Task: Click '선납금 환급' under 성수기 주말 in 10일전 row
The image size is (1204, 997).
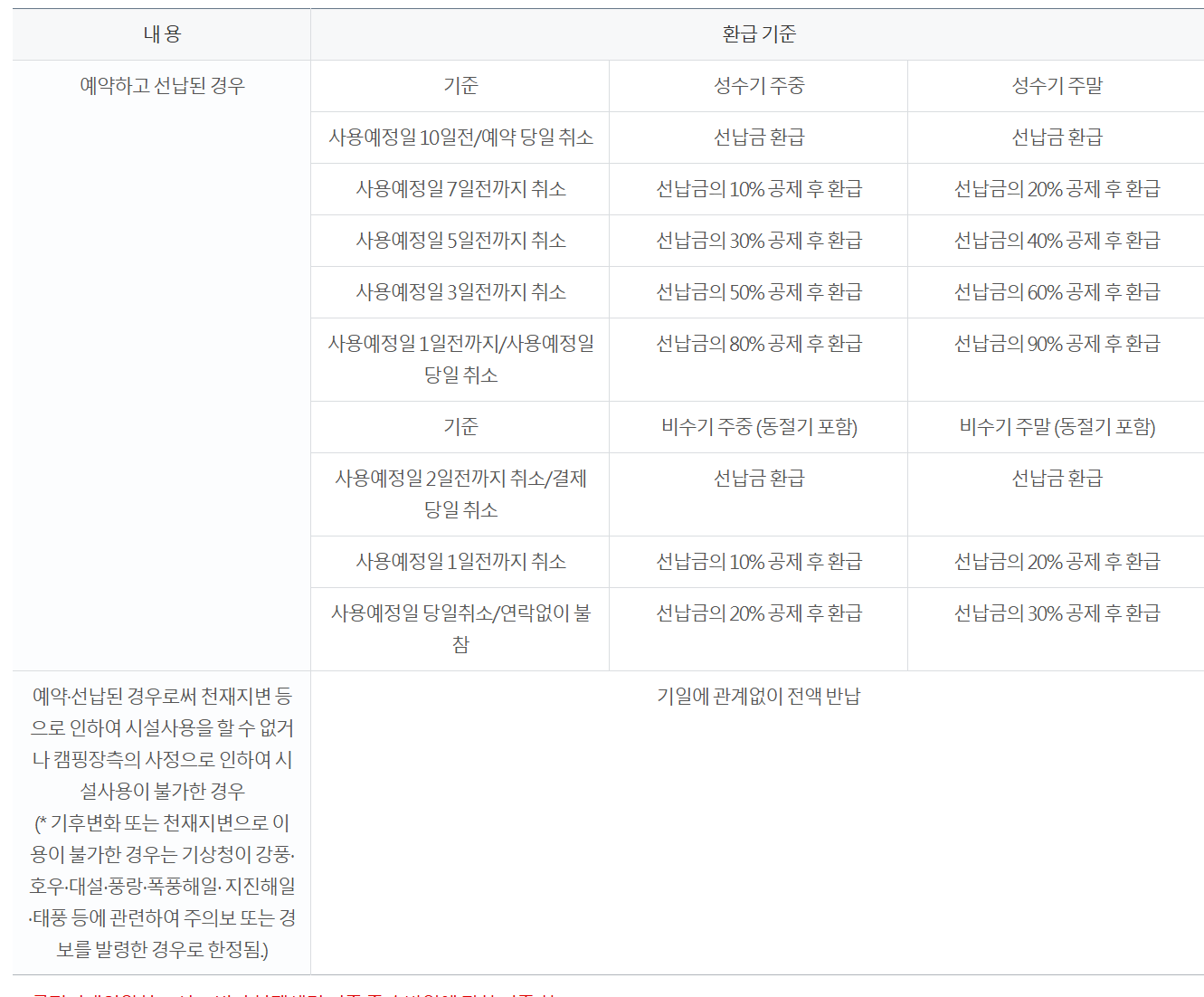Action: click(1057, 138)
